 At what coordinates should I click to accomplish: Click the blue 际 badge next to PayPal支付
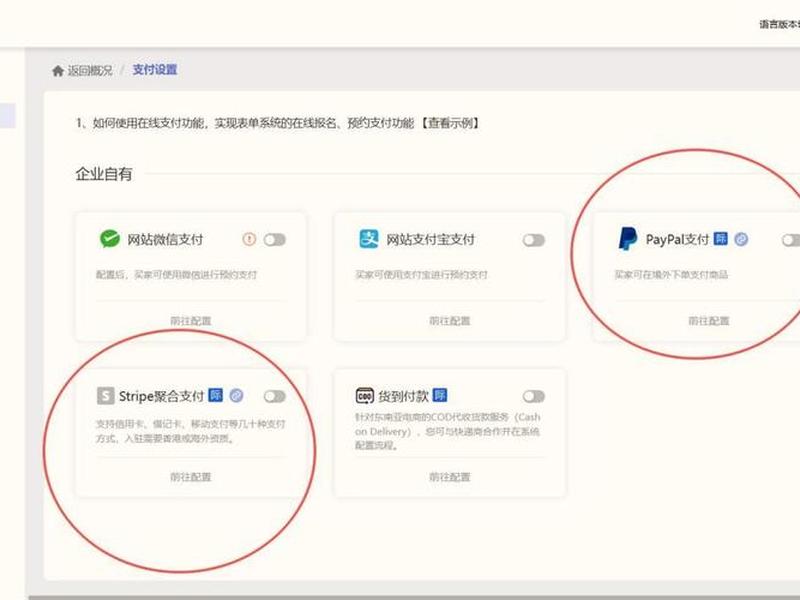point(720,238)
